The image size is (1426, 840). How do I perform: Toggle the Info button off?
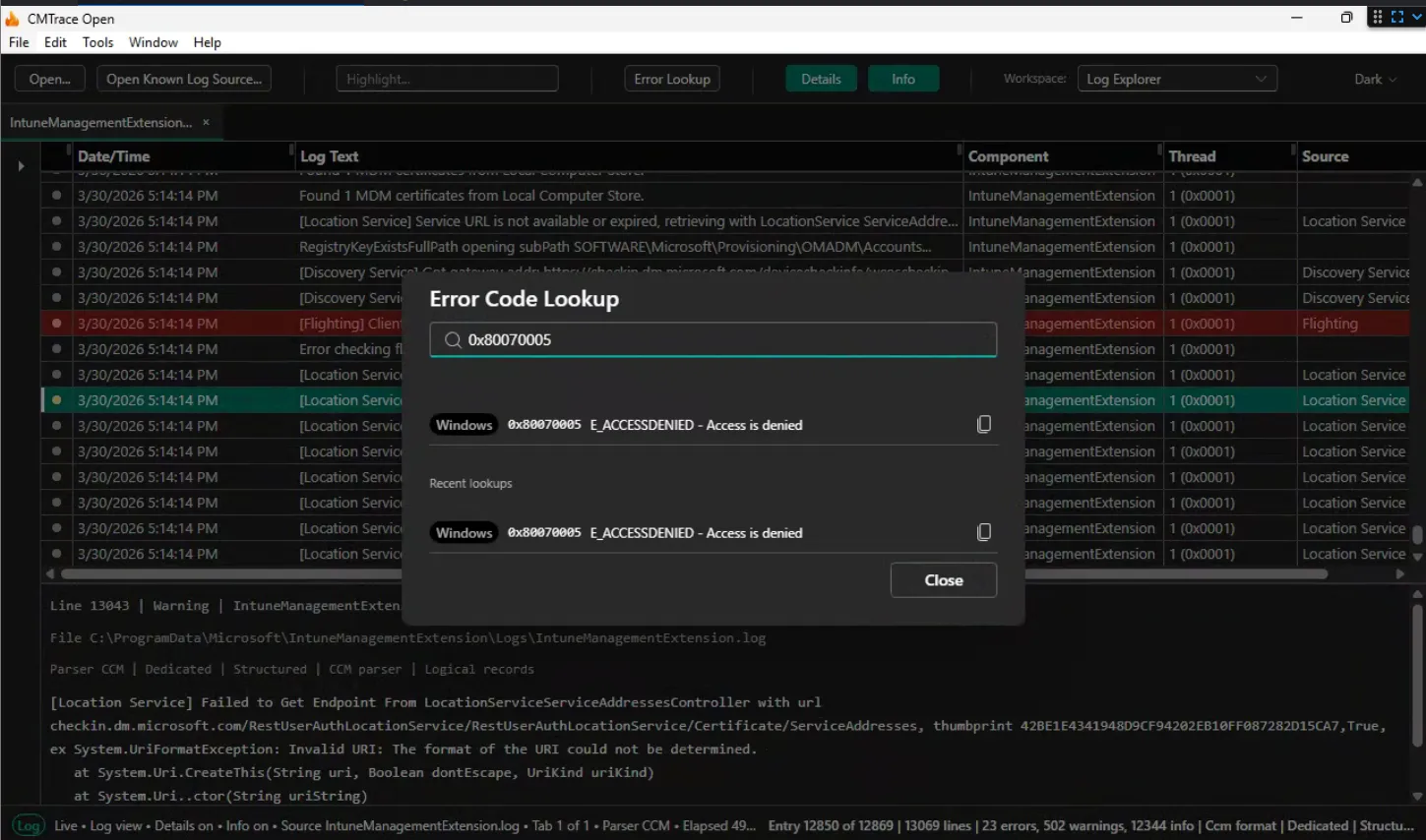(x=902, y=78)
